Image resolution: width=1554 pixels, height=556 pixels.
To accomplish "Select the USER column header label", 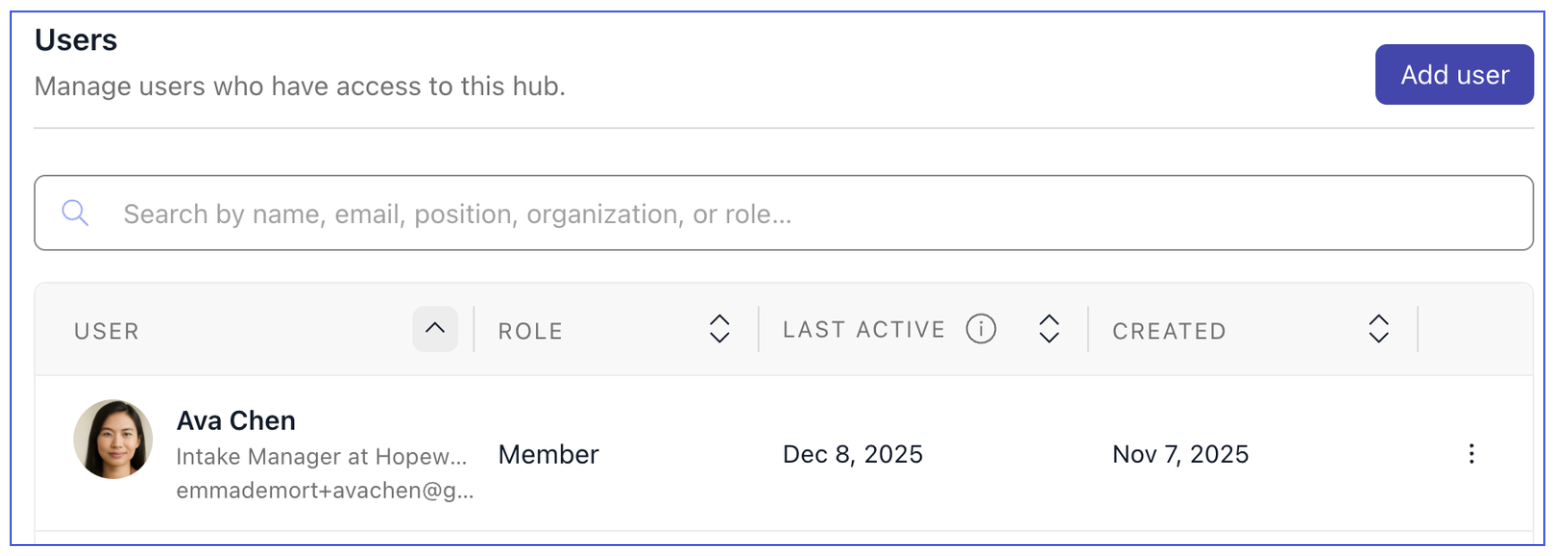I will coord(107,331).
